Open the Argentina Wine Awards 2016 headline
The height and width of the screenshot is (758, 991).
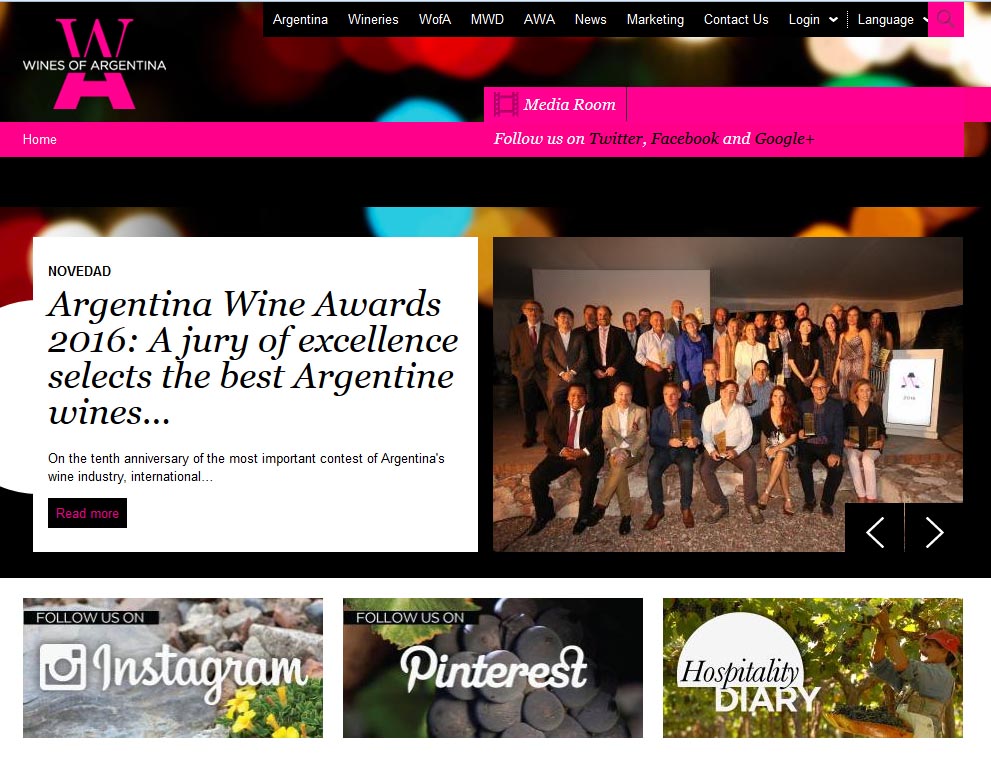pyautogui.click(x=253, y=358)
